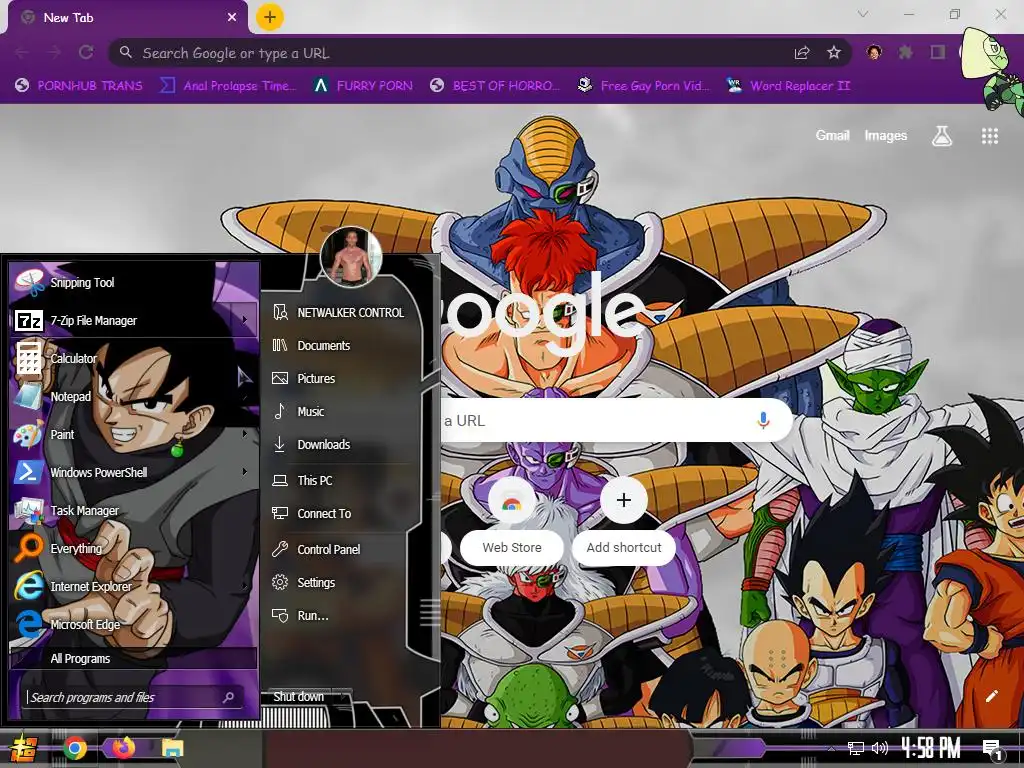
Task: Click the Start menu search magnifier icon
Action: [x=228, y=697]
